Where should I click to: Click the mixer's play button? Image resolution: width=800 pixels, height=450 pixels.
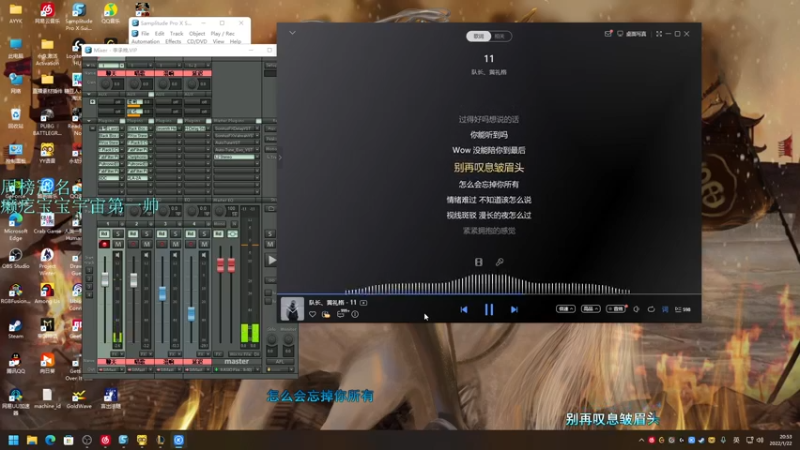[271, 260]
